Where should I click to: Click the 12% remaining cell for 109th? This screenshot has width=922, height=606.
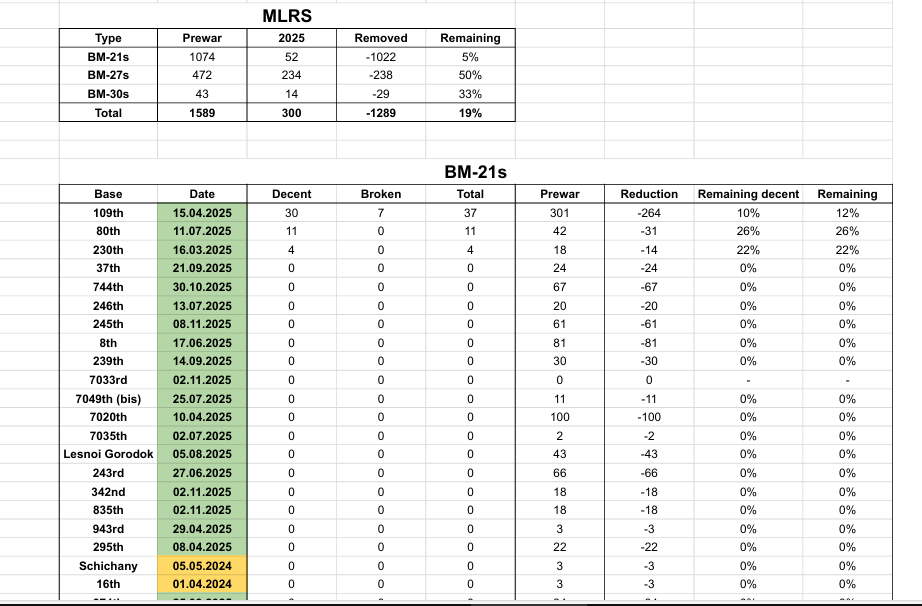847,213
